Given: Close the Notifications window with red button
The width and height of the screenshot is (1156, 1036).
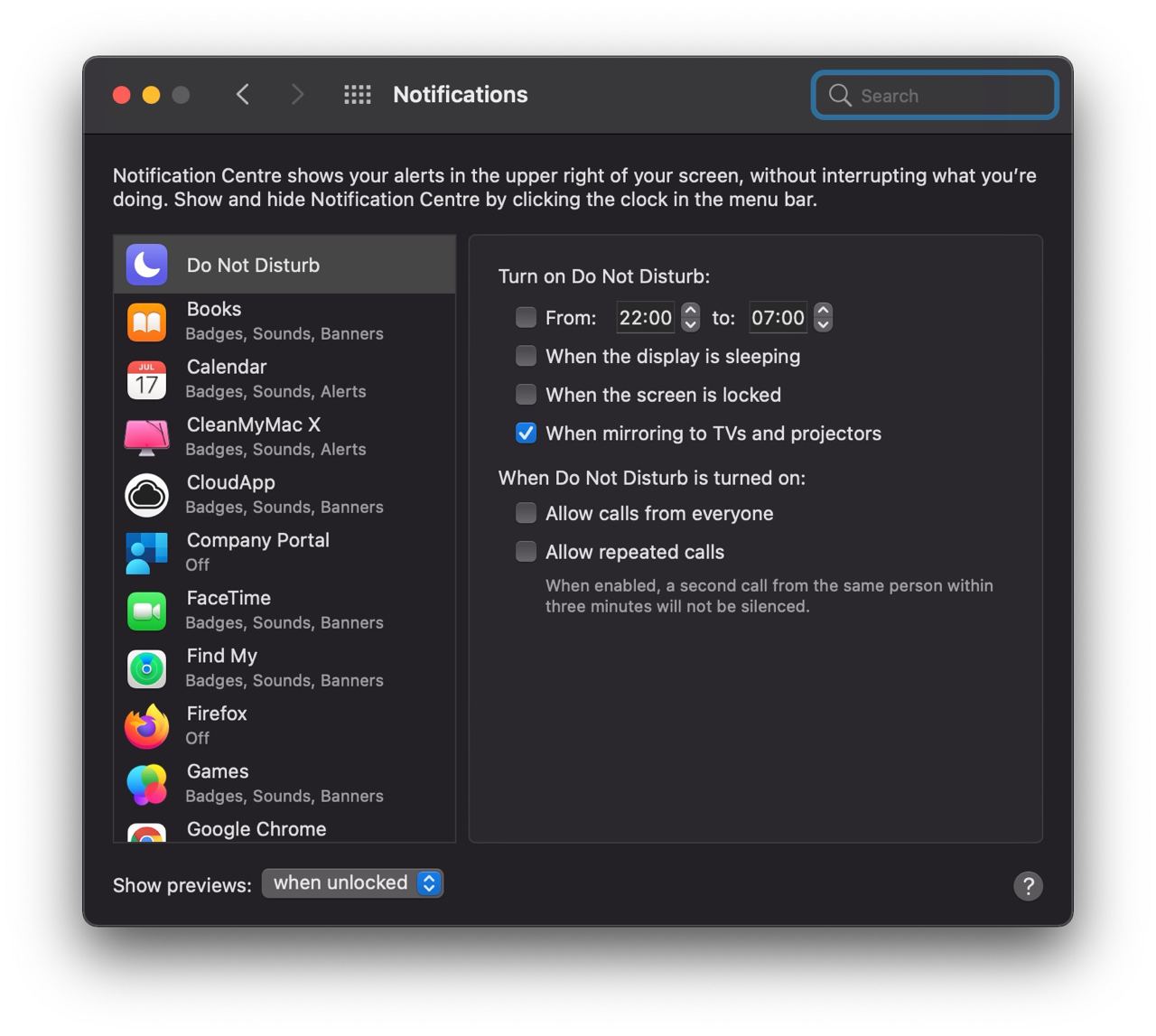Looking at the screenshot, I should pos(122,95).
